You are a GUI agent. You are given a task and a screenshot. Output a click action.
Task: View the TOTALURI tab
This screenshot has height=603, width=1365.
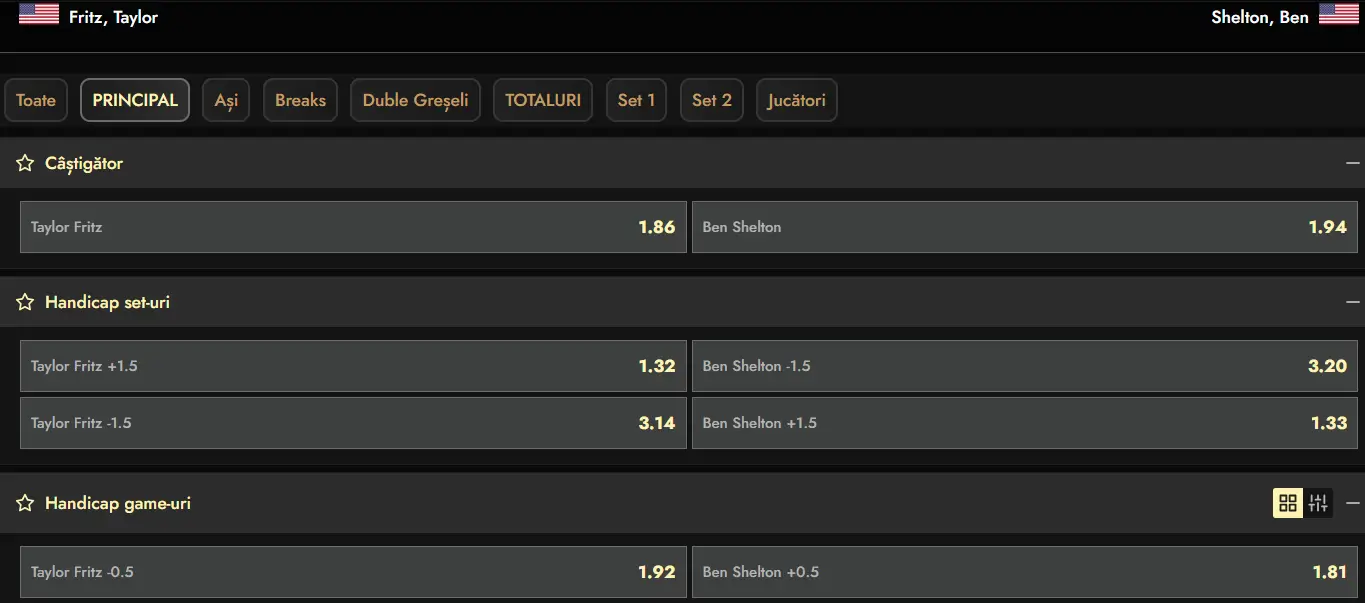[543, 100]
